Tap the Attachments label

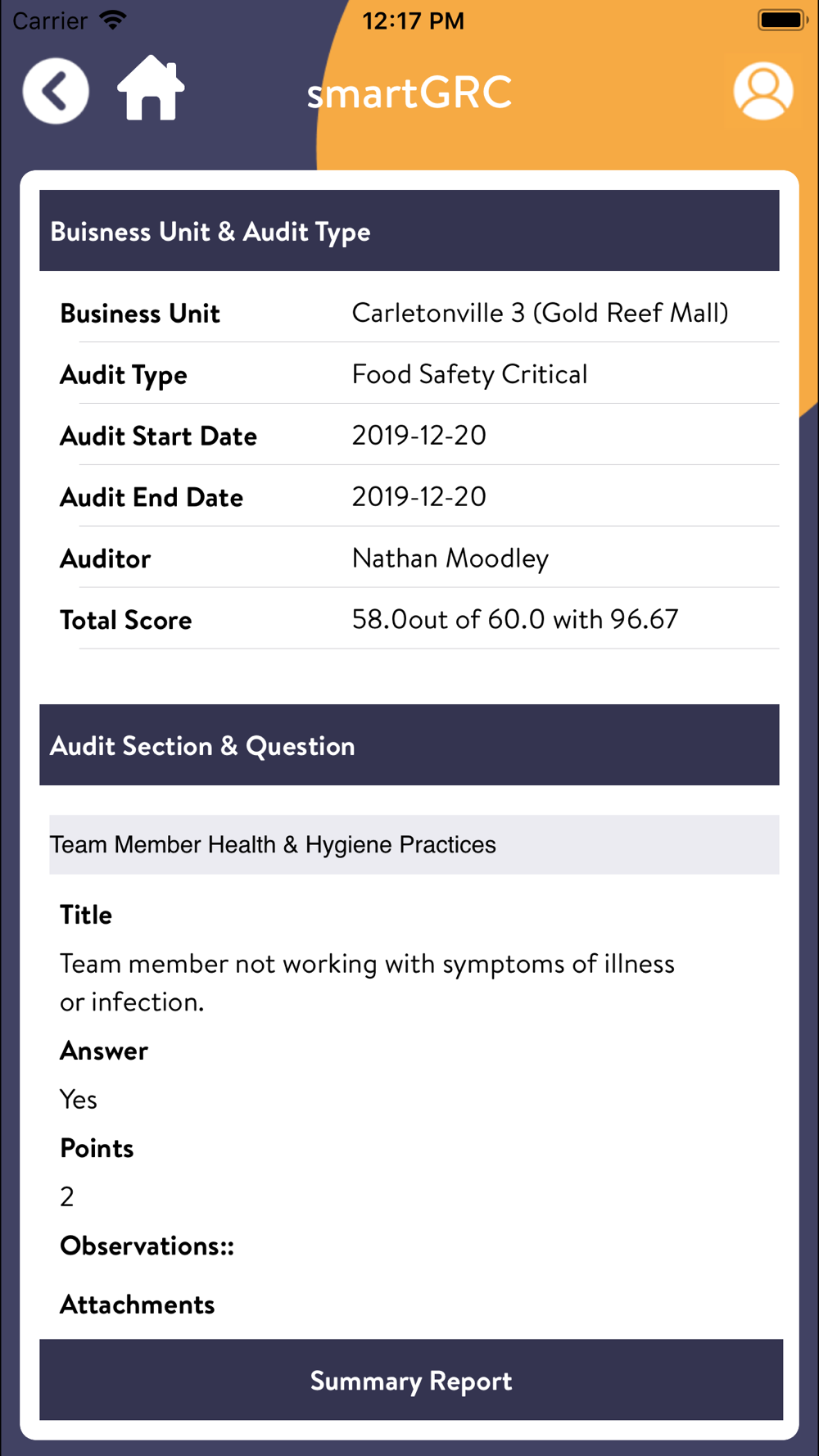tap(137, 1305)
